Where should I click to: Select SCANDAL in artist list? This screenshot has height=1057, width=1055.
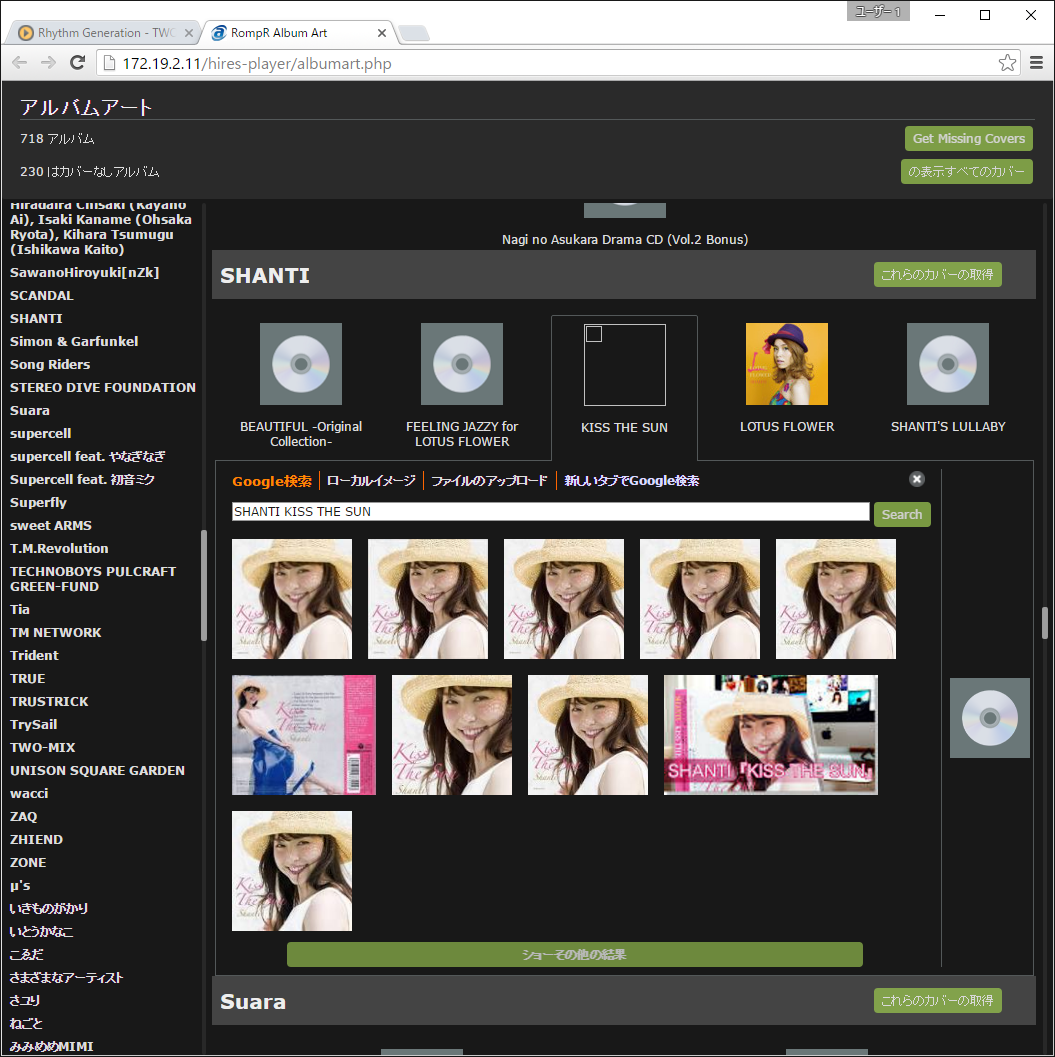click(42, 295)
